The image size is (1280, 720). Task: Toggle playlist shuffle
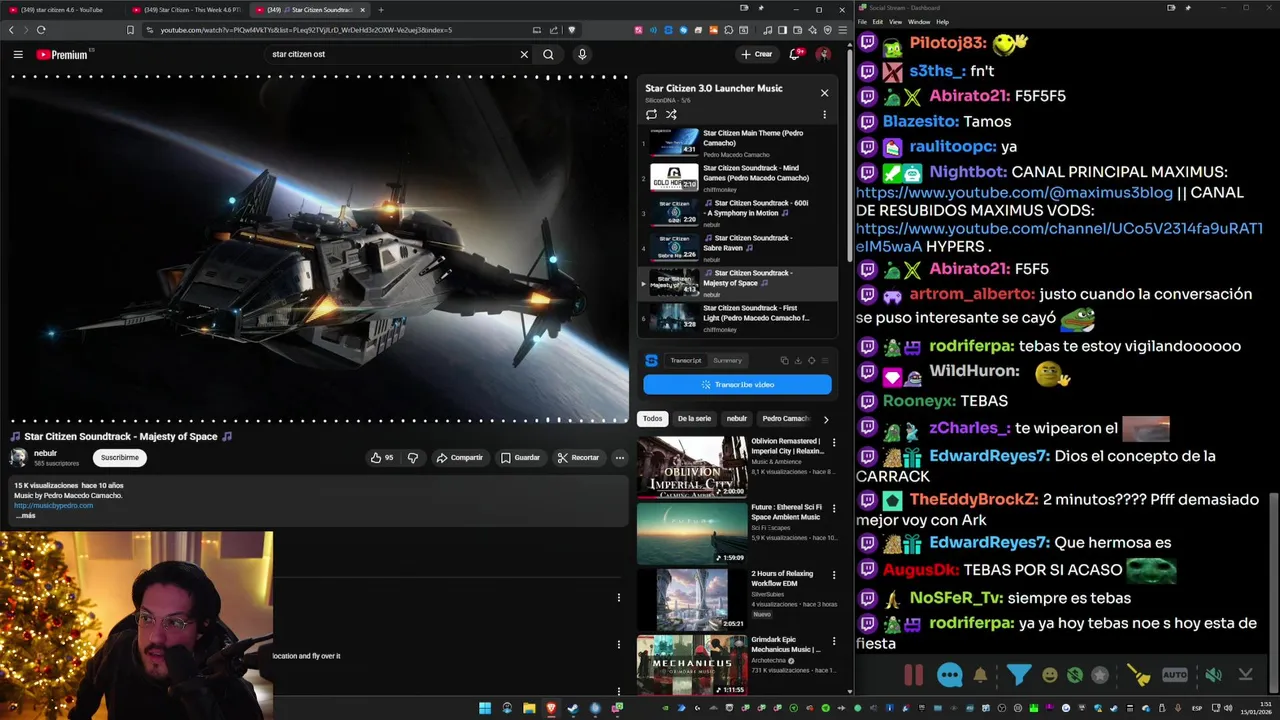(x=671, y=115)
